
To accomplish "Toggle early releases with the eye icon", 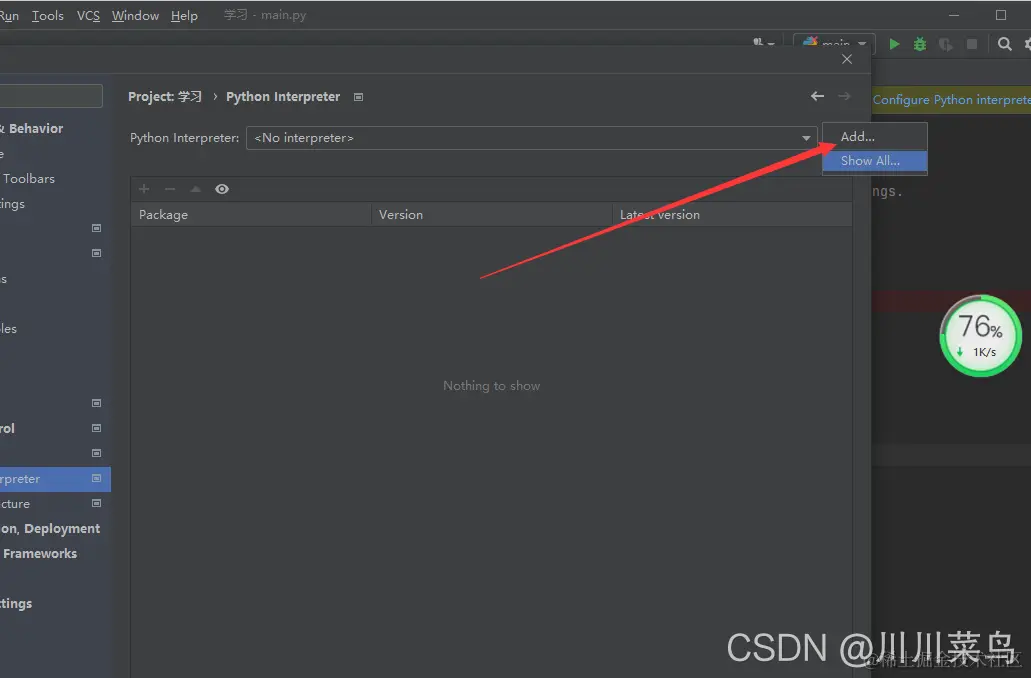I will [222, 189].
